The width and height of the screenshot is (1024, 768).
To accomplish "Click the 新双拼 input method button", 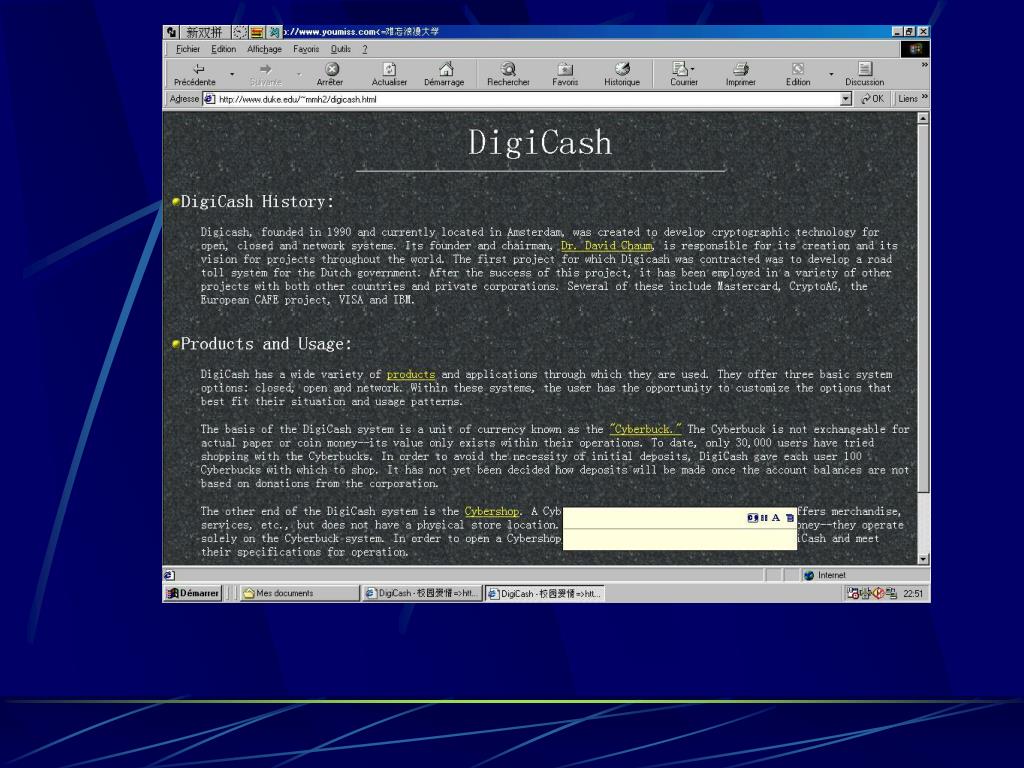I will [204, 32].
